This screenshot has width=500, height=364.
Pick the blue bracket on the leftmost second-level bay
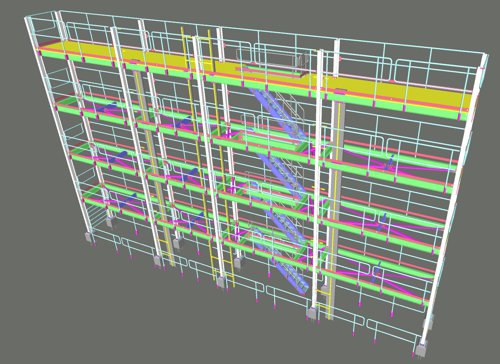coord(110,107)
